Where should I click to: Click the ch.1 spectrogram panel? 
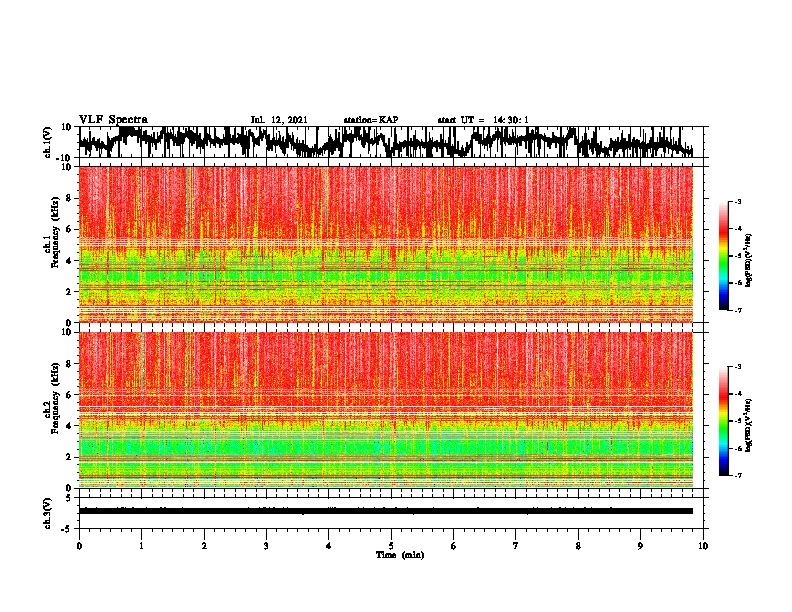coord(386,244)
